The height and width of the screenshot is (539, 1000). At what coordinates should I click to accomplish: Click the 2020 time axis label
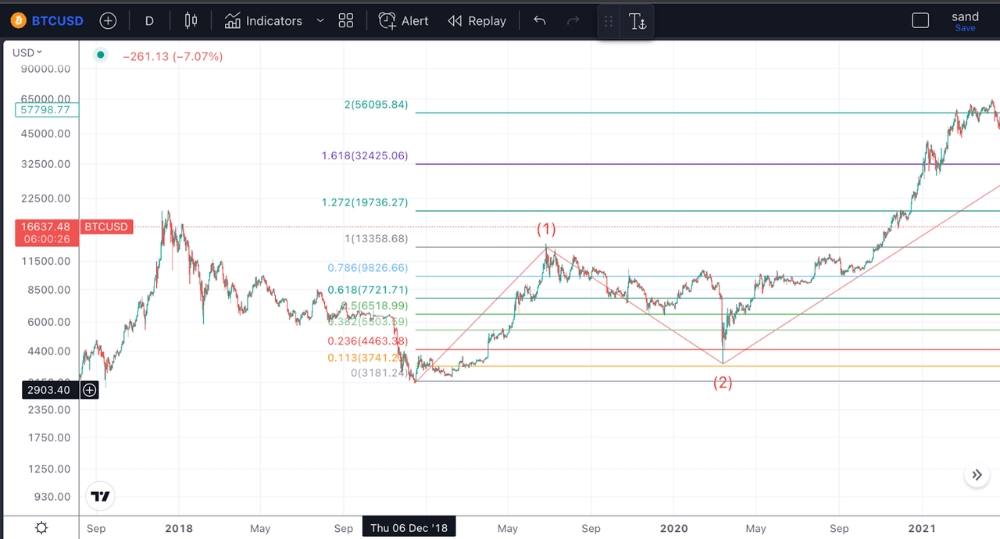(674, 528)
